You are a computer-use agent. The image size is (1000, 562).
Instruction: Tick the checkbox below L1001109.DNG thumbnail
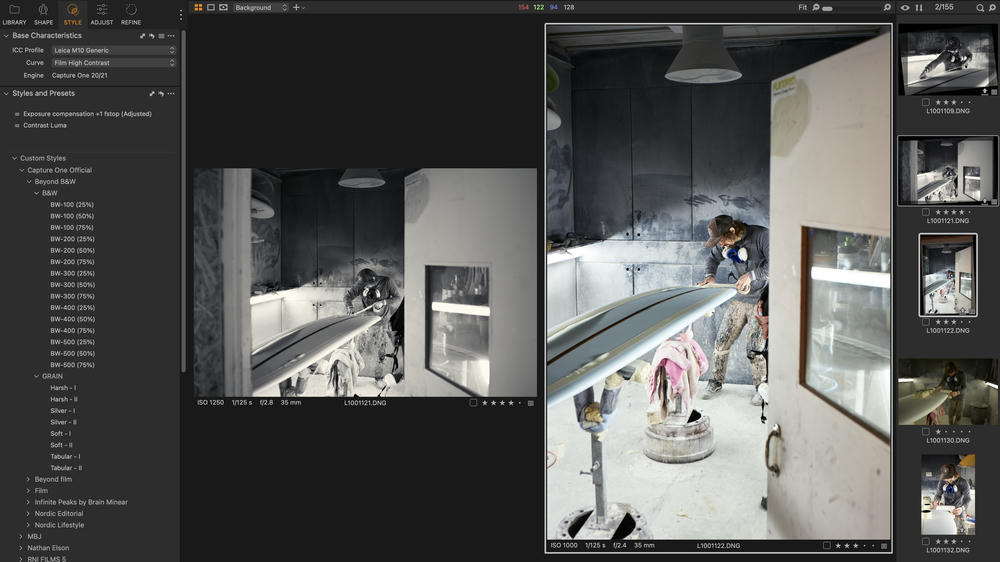click(x=926, y=102)
